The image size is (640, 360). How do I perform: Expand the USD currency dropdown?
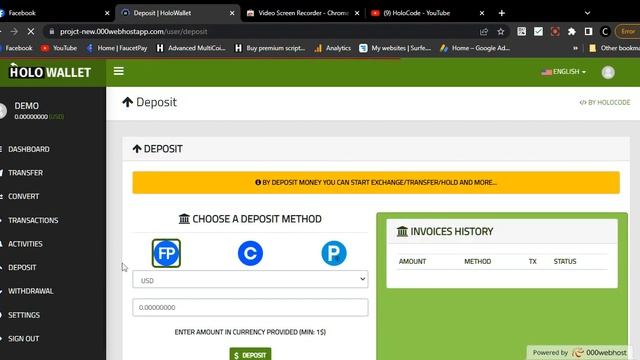coord(250,280)
